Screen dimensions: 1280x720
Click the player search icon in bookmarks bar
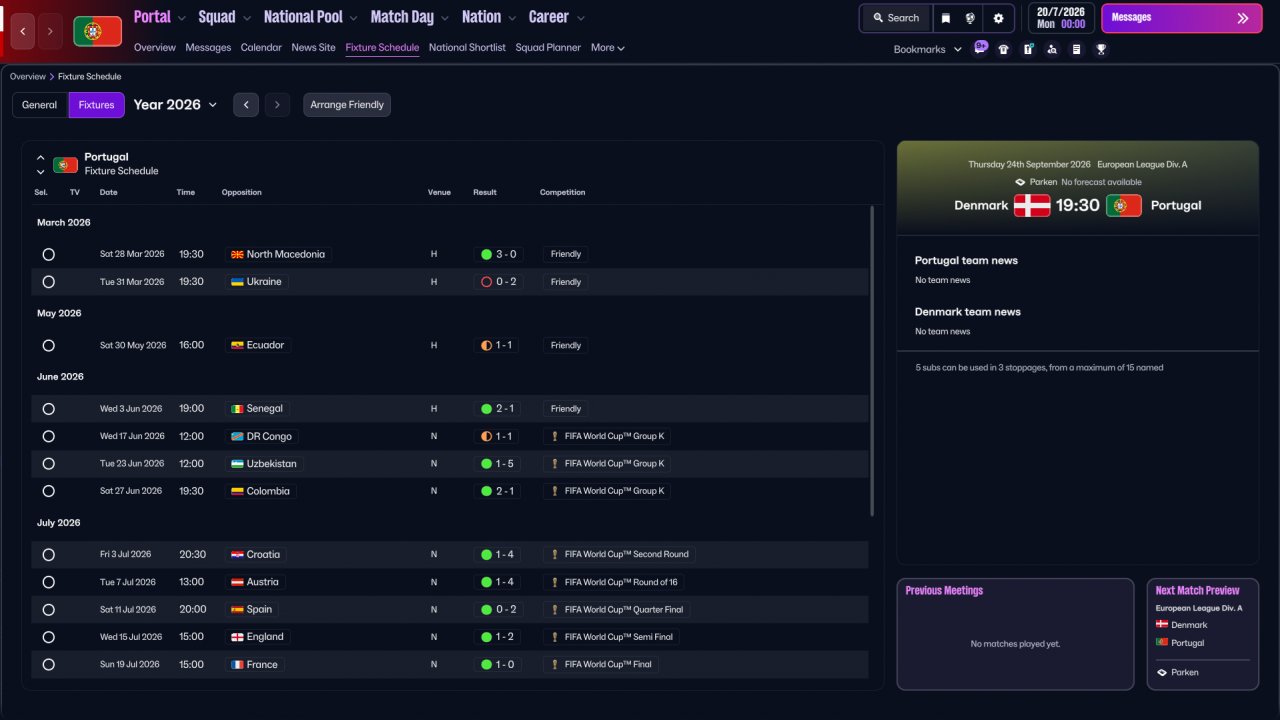coord(1052,49)
